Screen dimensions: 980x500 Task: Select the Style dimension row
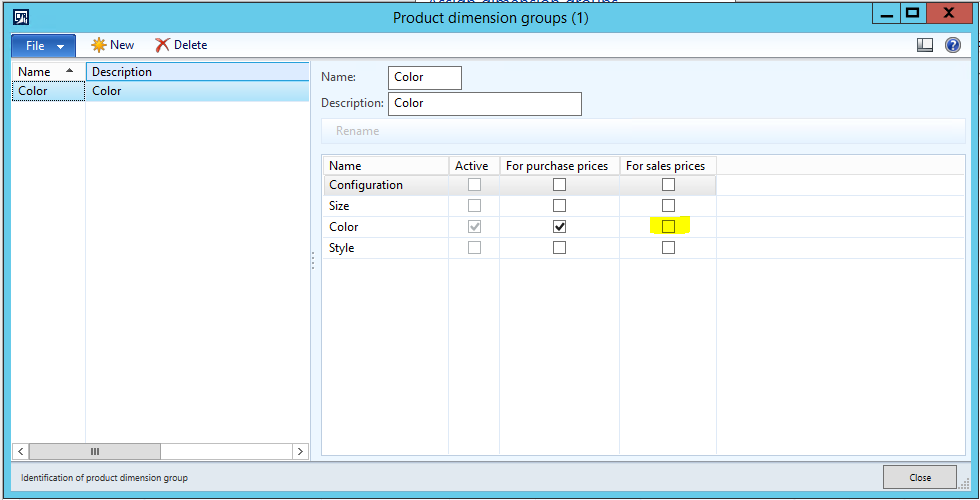tap(519, 248)
